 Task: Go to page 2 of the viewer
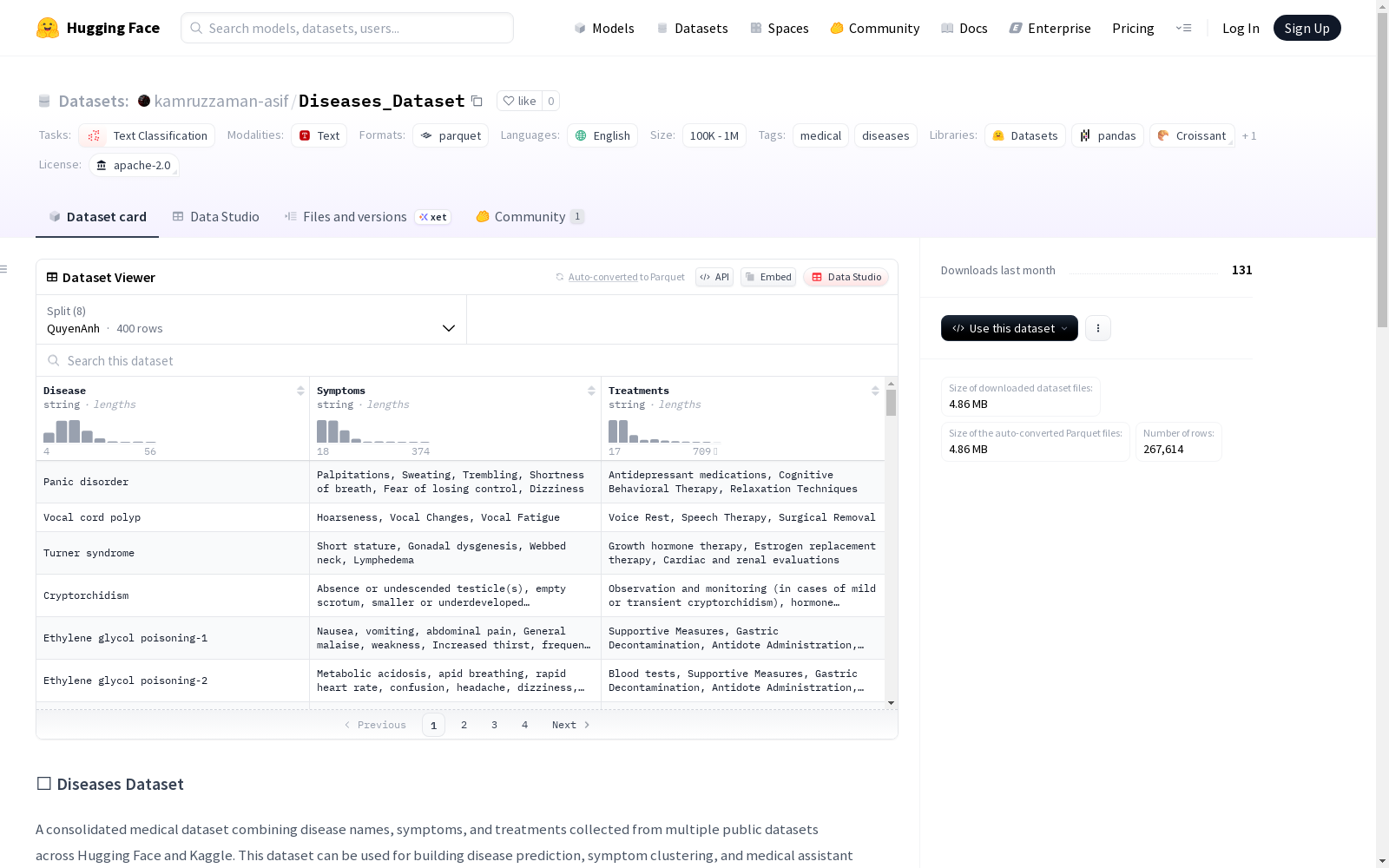click(x=464, y=725)
